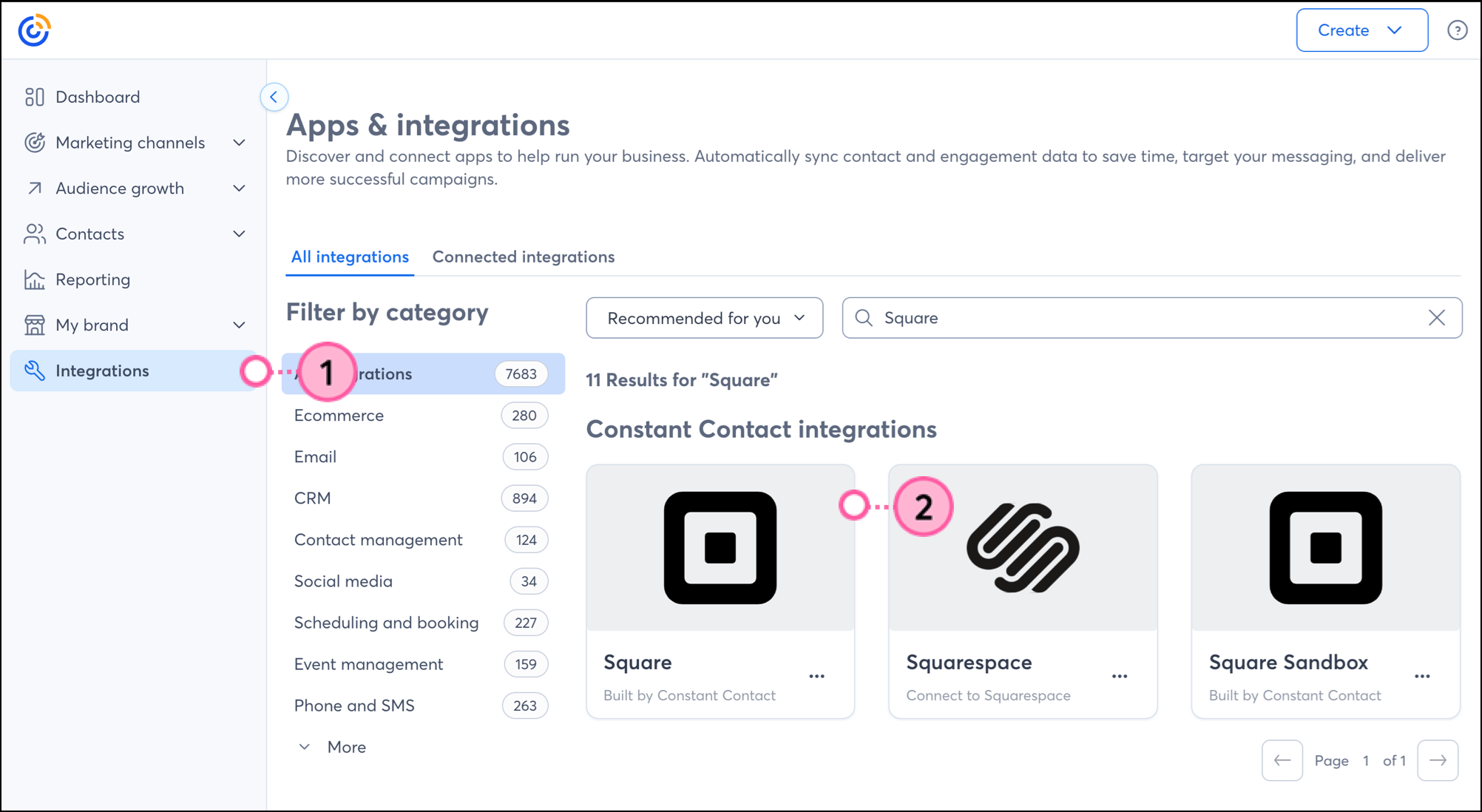Open the Create dropdown button
The image size is (1482, 812).
(x=1361, y=30)
